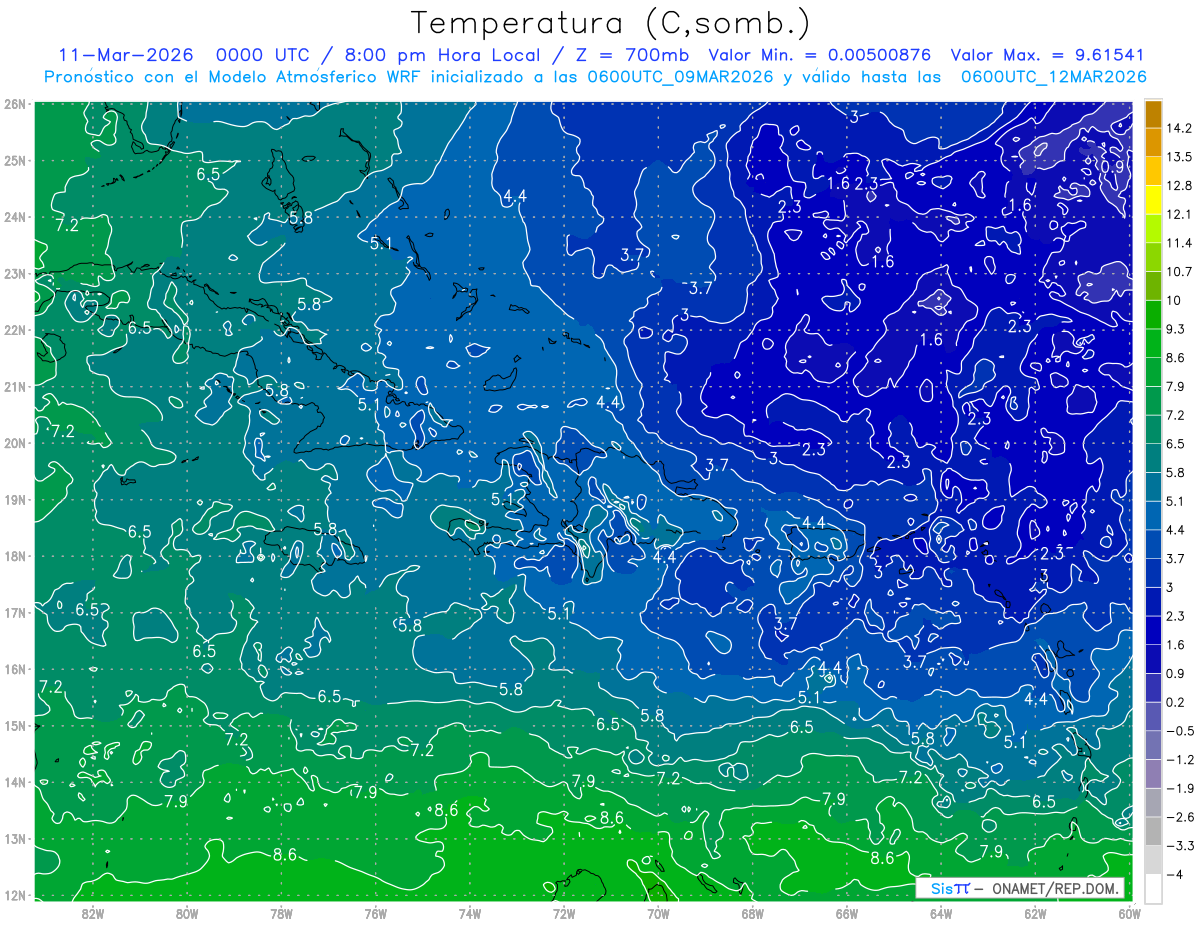Click the "Valor Max. = 9.61541" value

1047,55
